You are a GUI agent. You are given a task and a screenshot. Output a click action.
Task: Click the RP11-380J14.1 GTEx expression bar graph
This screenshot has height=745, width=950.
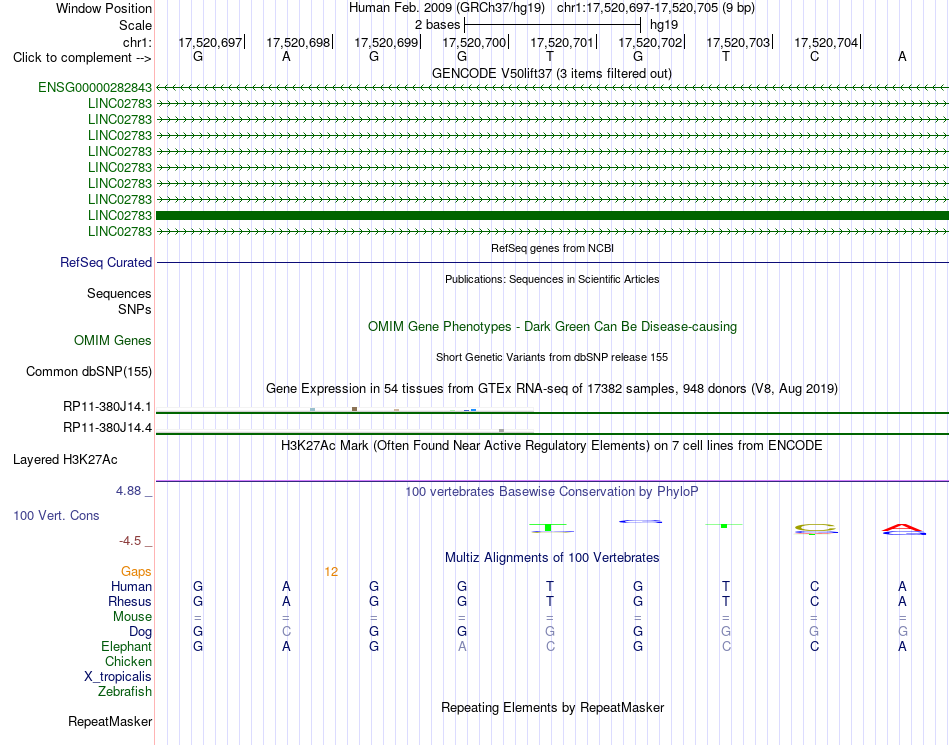[345, 410]
